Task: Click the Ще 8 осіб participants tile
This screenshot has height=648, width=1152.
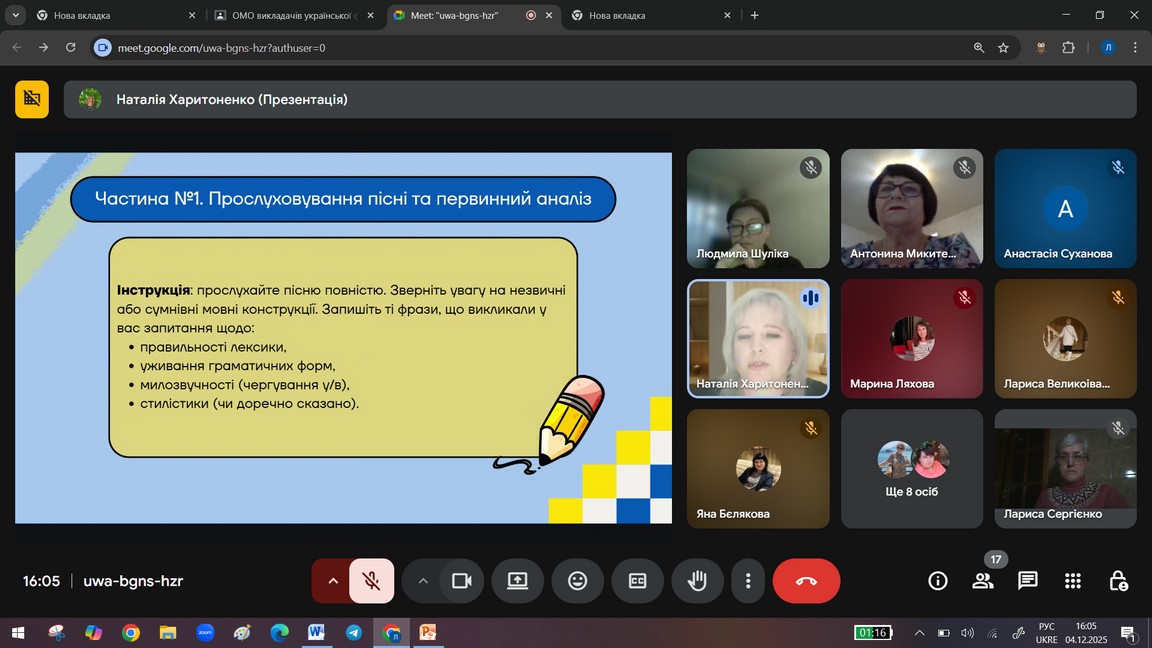Action: tap(911, 468)
